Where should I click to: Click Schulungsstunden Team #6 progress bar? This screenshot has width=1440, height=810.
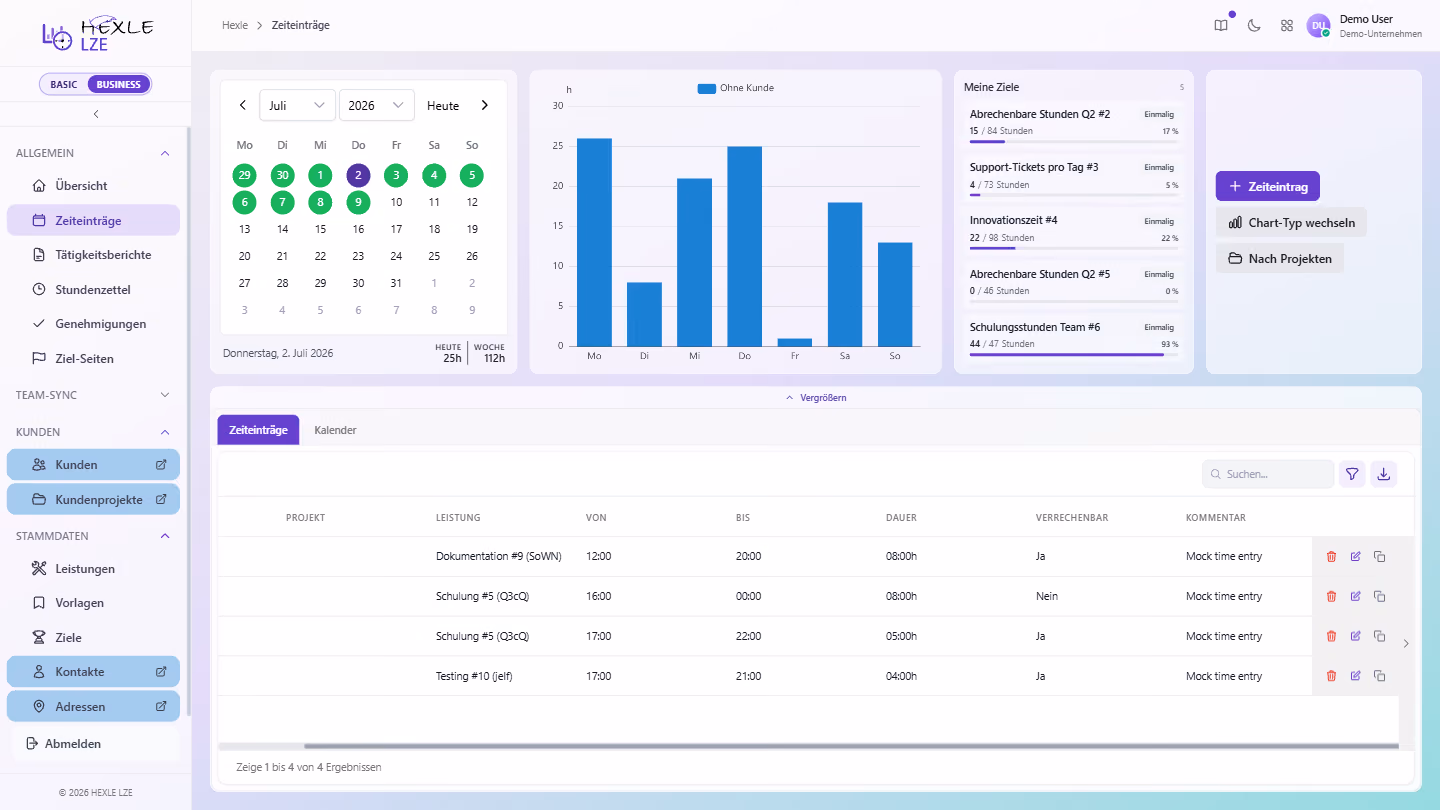point(1074,355)
